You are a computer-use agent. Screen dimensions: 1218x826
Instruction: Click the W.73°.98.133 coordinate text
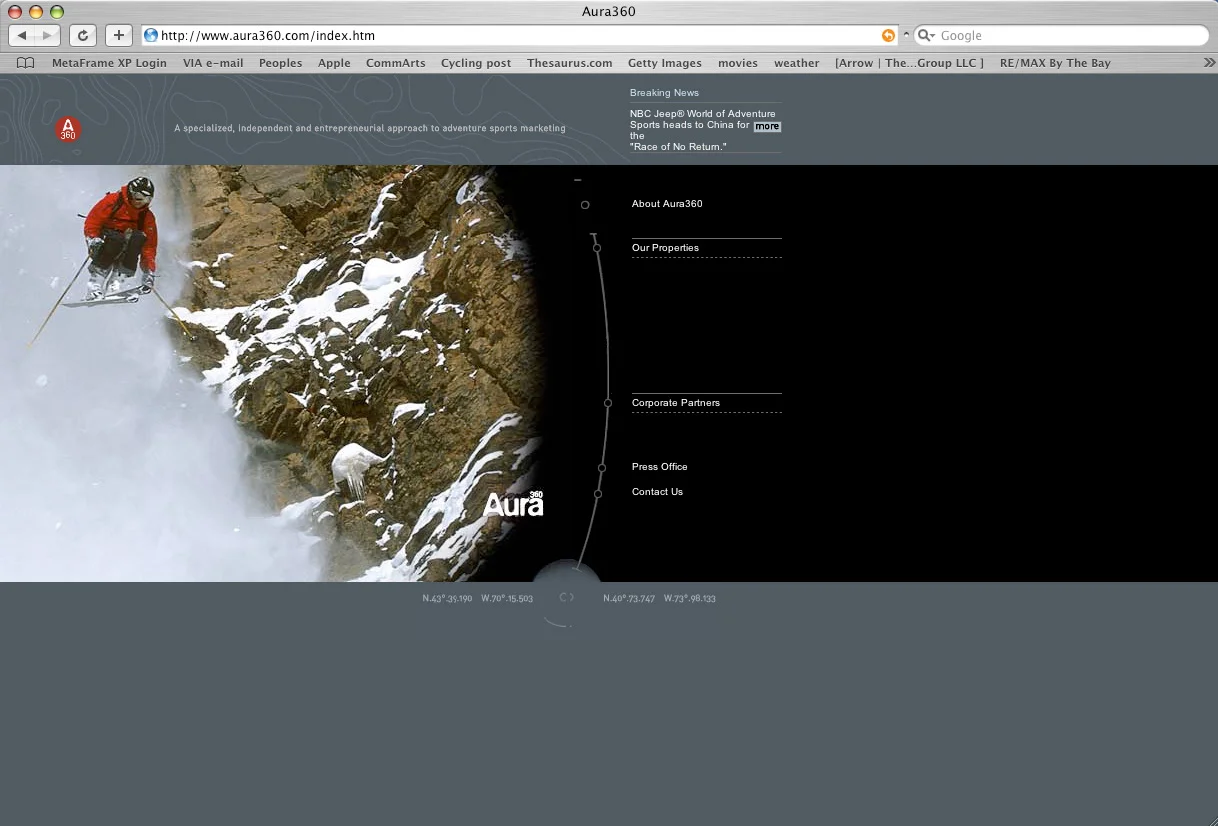click(690, 598)
